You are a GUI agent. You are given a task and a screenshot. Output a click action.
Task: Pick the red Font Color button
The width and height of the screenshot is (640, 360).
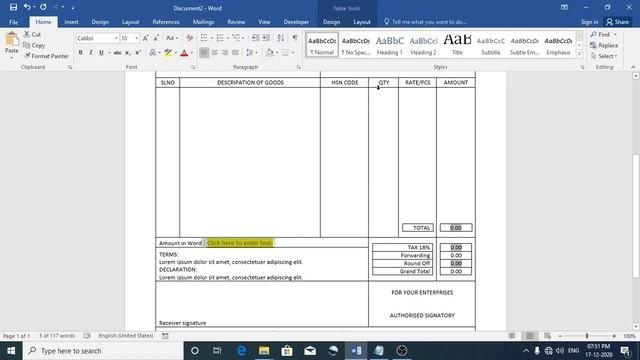click(x=184, y=53)
